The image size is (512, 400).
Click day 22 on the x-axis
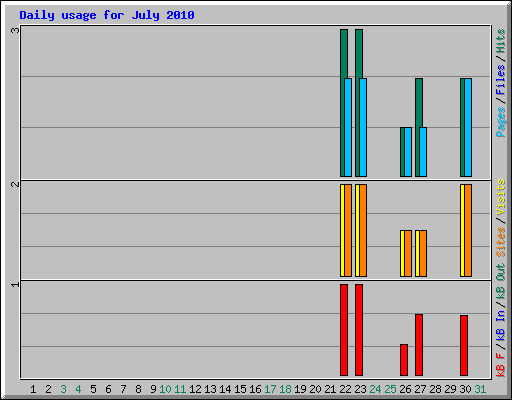(345, 389)
